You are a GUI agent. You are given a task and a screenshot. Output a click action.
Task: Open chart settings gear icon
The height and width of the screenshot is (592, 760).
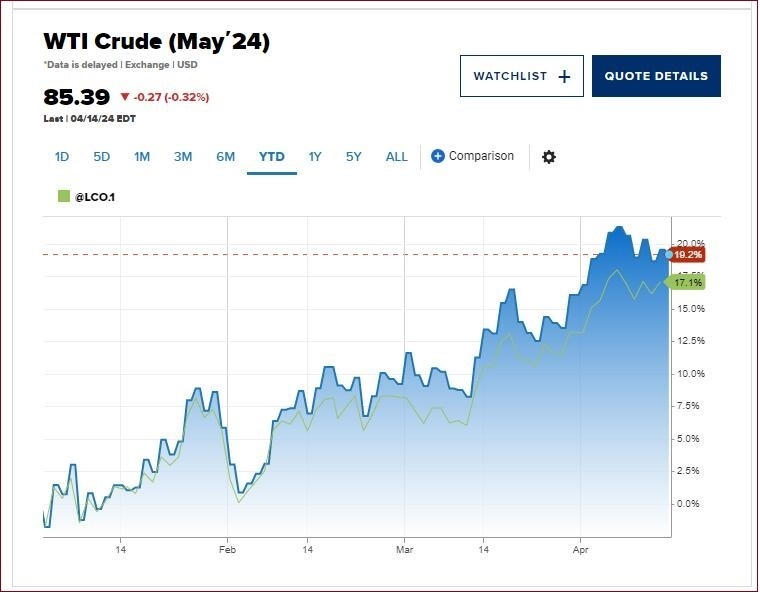(548, 157)
